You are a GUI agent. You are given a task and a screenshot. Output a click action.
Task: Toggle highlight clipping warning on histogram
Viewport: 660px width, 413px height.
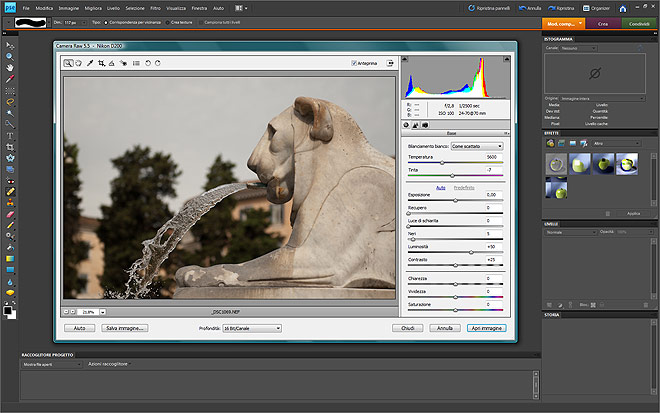tap(506, 59)
